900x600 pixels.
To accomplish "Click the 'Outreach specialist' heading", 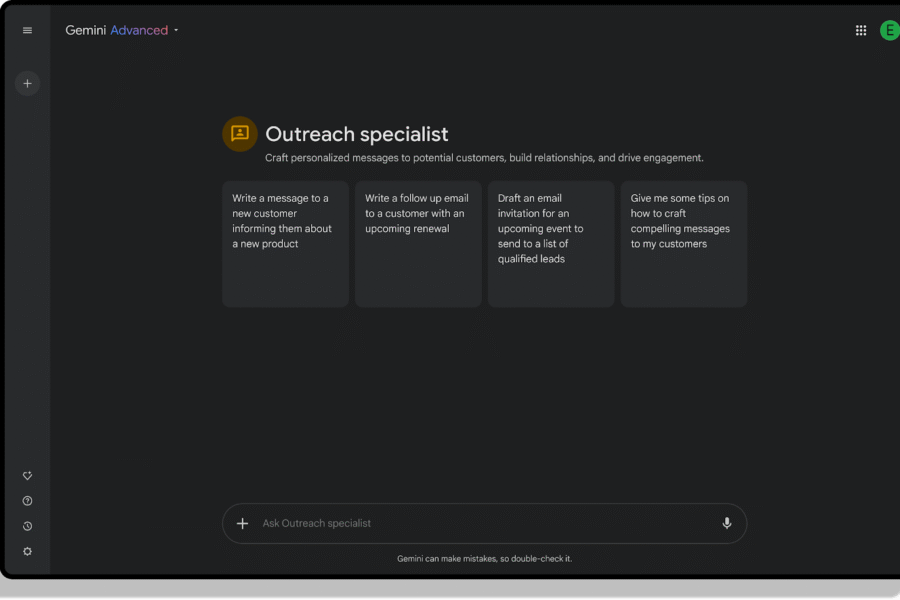I will point(356,134).
